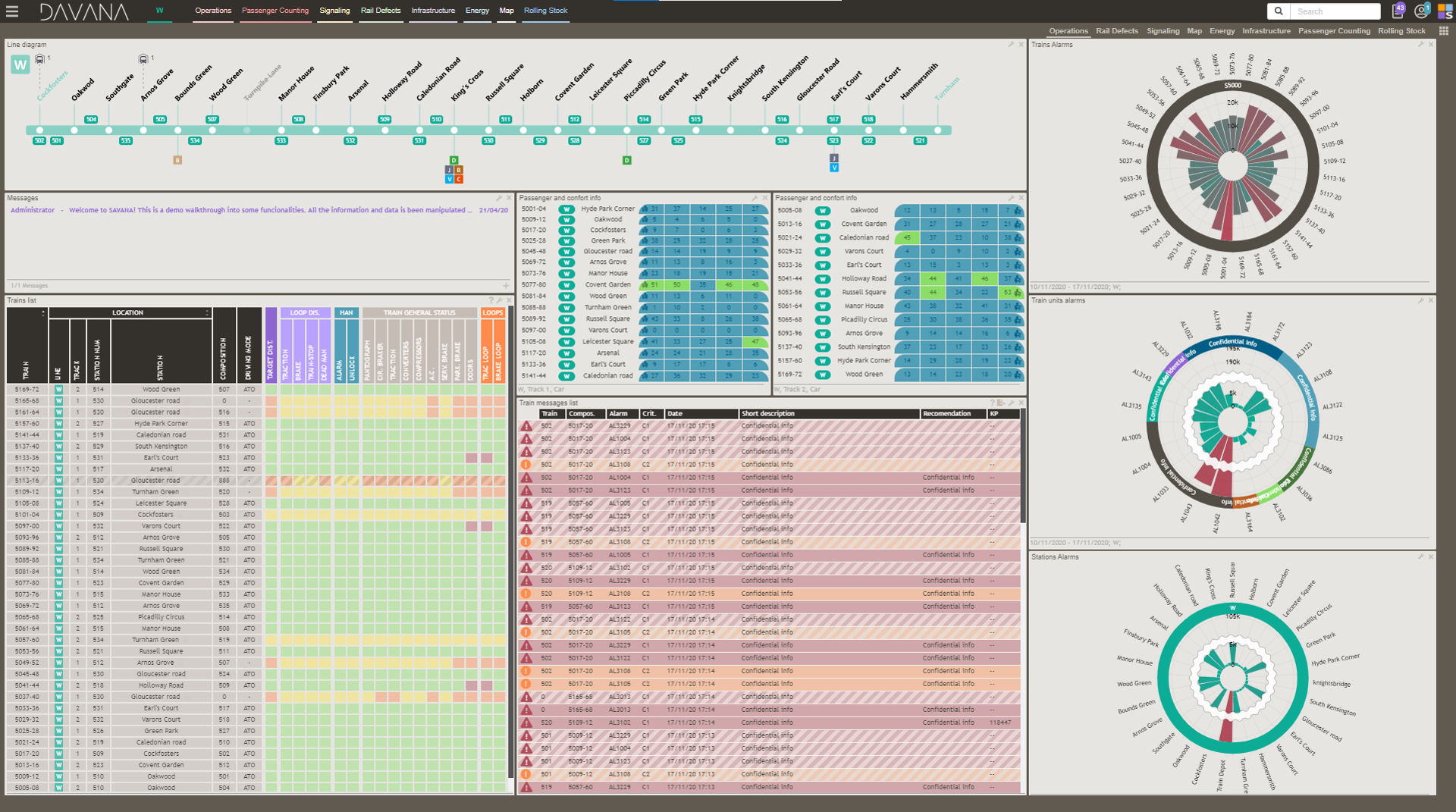Click blue V badge under Earl's Court

click(x=834, y=168)
